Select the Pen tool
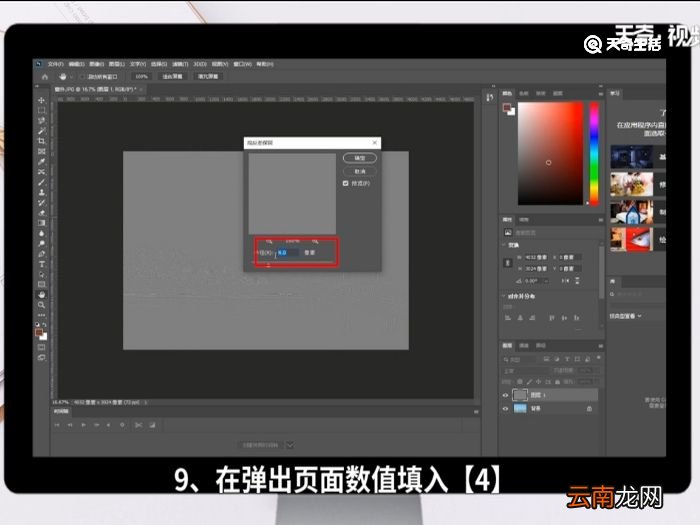Image resolution: width=700 pixels, height=525 pixels. 41,254
